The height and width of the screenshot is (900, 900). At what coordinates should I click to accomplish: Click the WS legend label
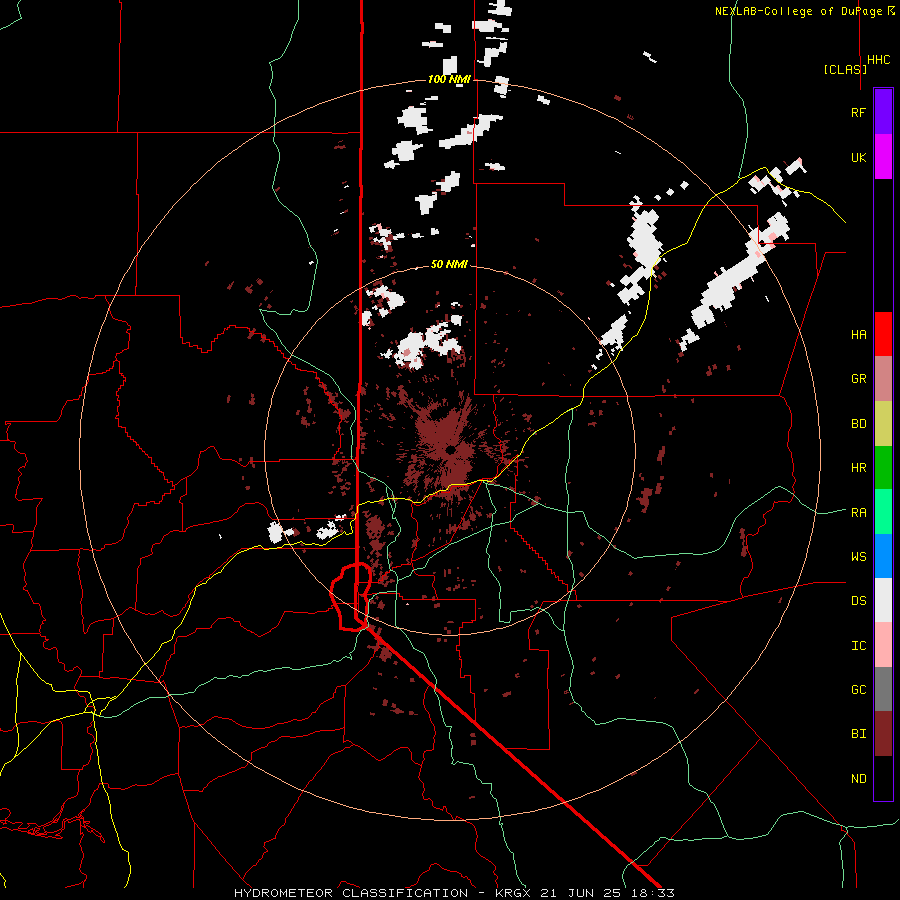858,557
